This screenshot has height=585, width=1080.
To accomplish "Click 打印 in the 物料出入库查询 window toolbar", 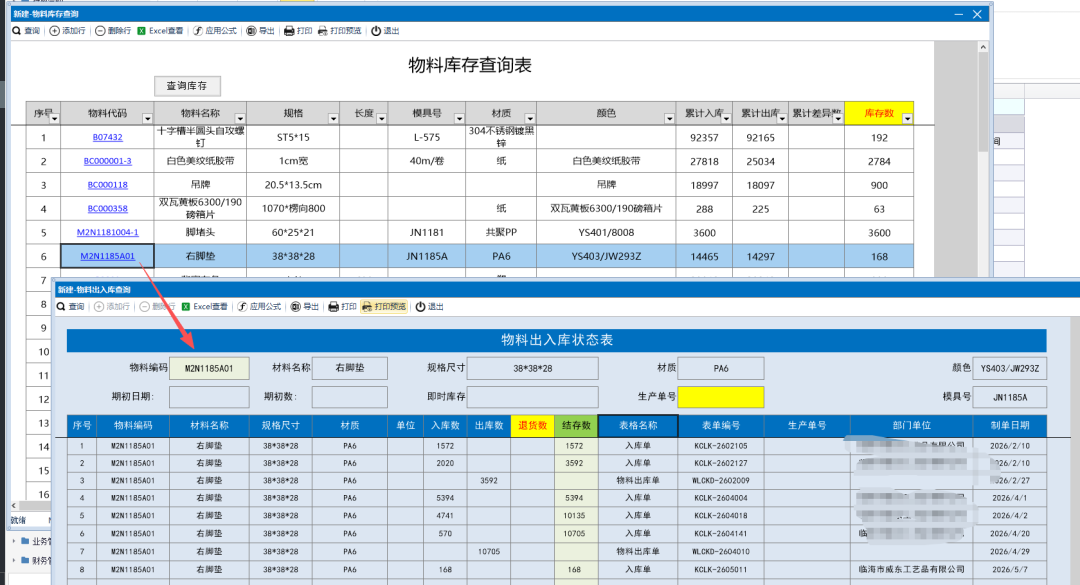I will [x=342, y=307].
